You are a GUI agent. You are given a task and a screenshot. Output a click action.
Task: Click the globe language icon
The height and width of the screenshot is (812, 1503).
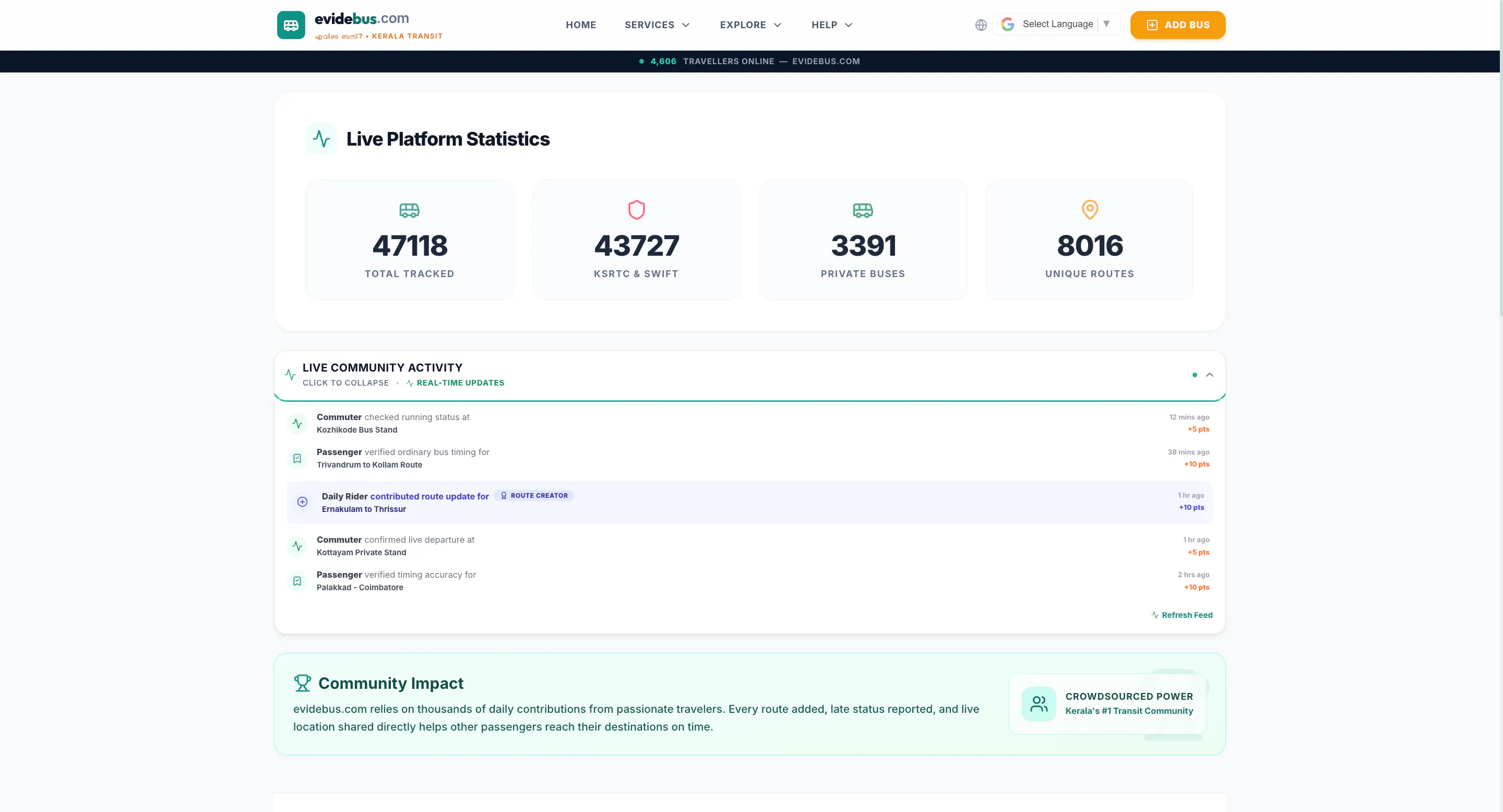pyautogui.click(x=981, y=25)
